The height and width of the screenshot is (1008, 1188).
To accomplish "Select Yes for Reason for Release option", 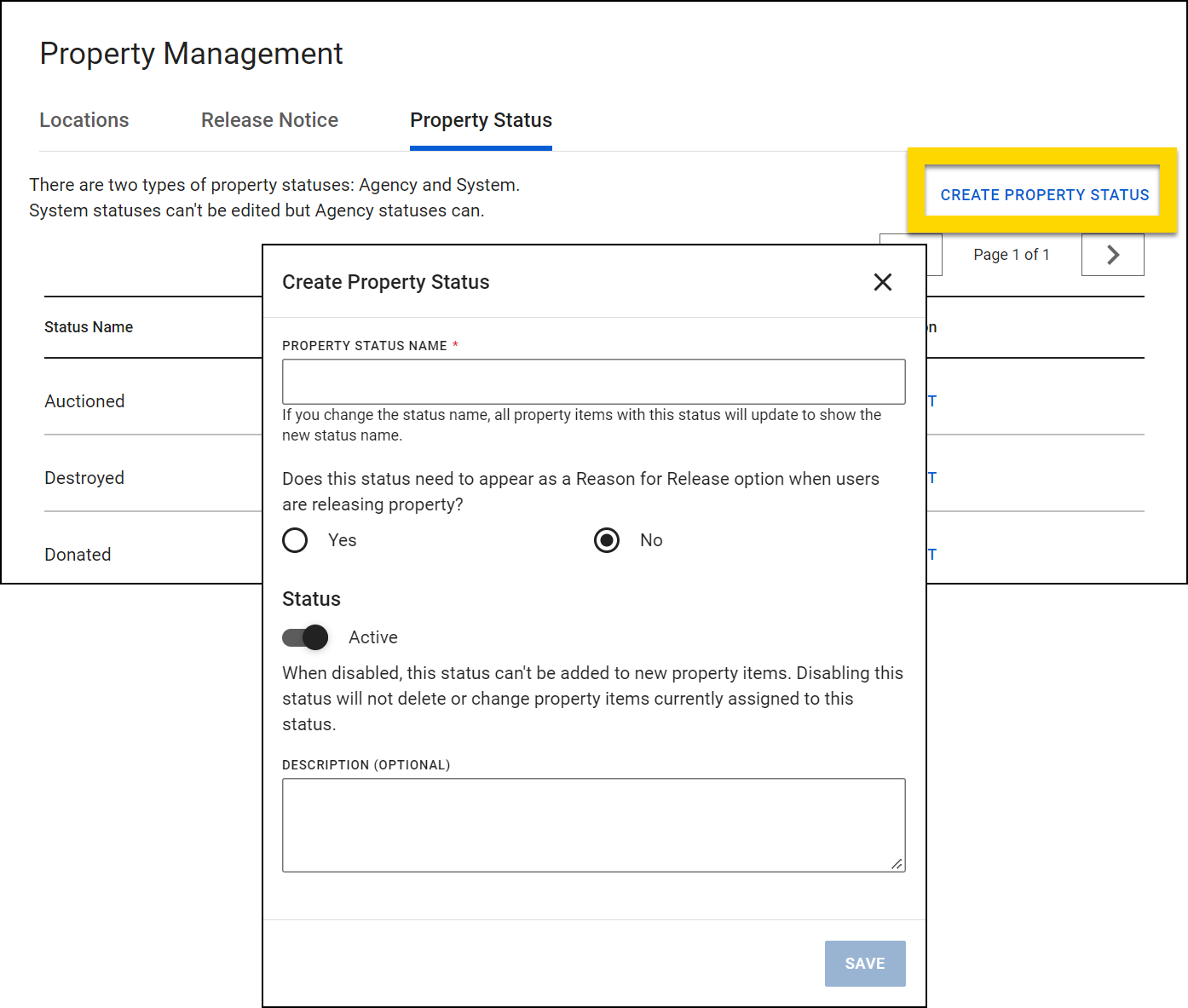I will tap(294, 540).
